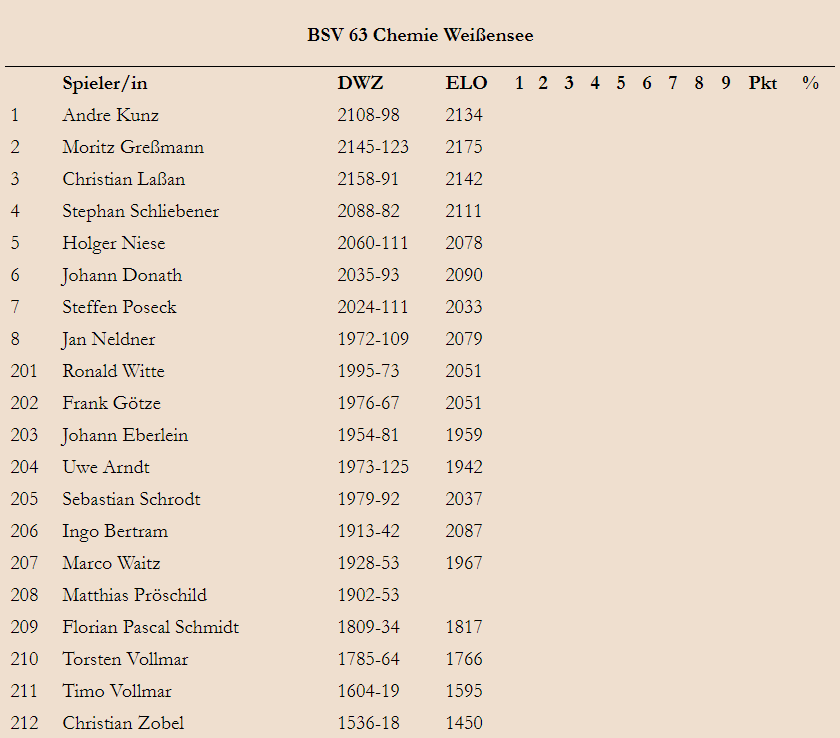
Task: Click on Christian Laßan's name
Action: click(124, 179)
